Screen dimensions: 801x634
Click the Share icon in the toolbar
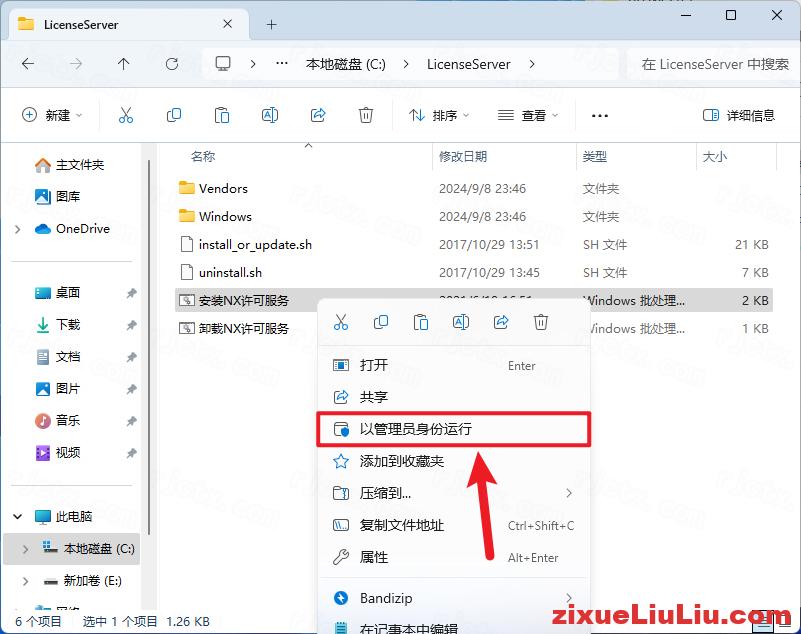click(318, 115)
